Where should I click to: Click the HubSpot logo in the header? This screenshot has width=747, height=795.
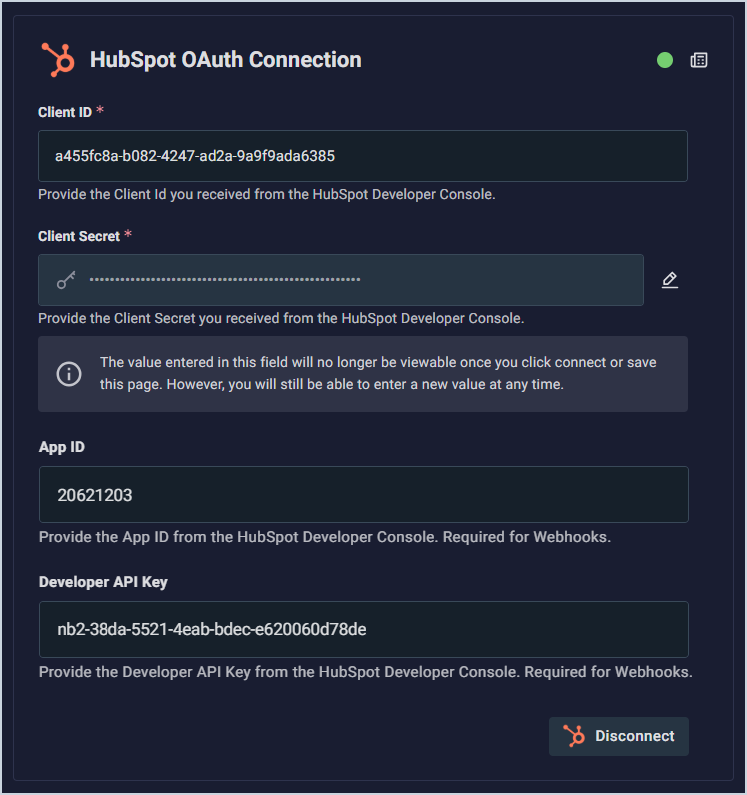(x=58, y=60)
